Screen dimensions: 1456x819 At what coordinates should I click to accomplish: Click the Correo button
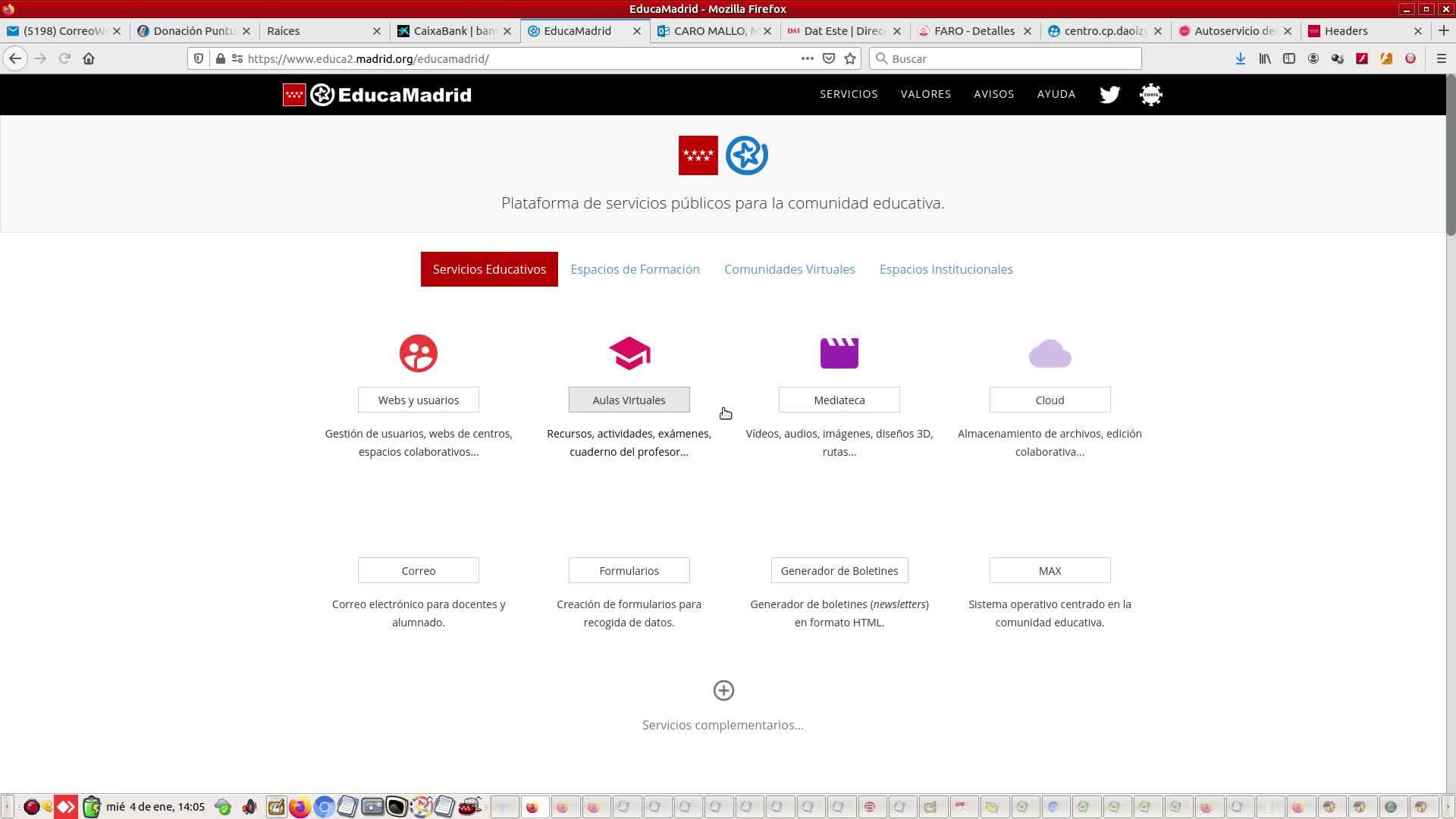tap(419, 570)
